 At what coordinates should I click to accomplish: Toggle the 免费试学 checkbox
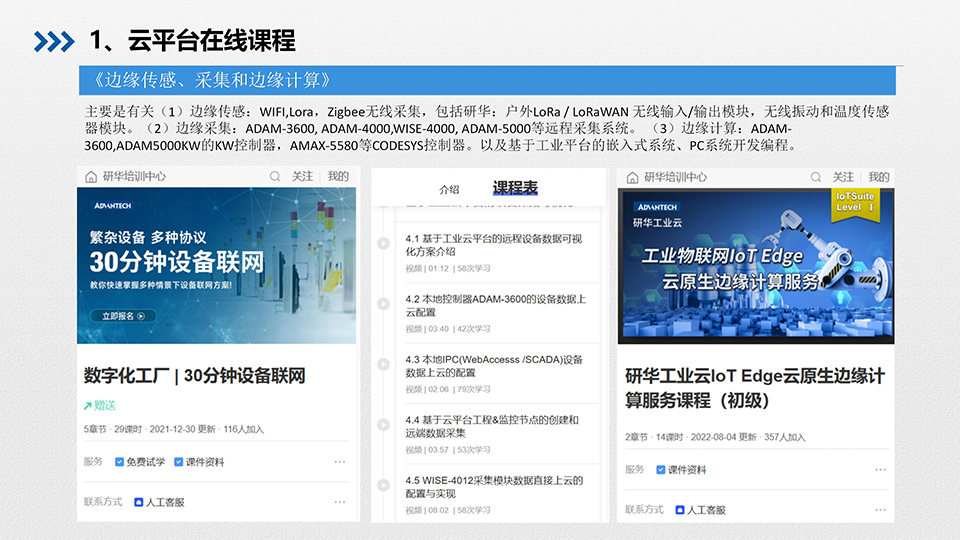click(x=120, y=462)
